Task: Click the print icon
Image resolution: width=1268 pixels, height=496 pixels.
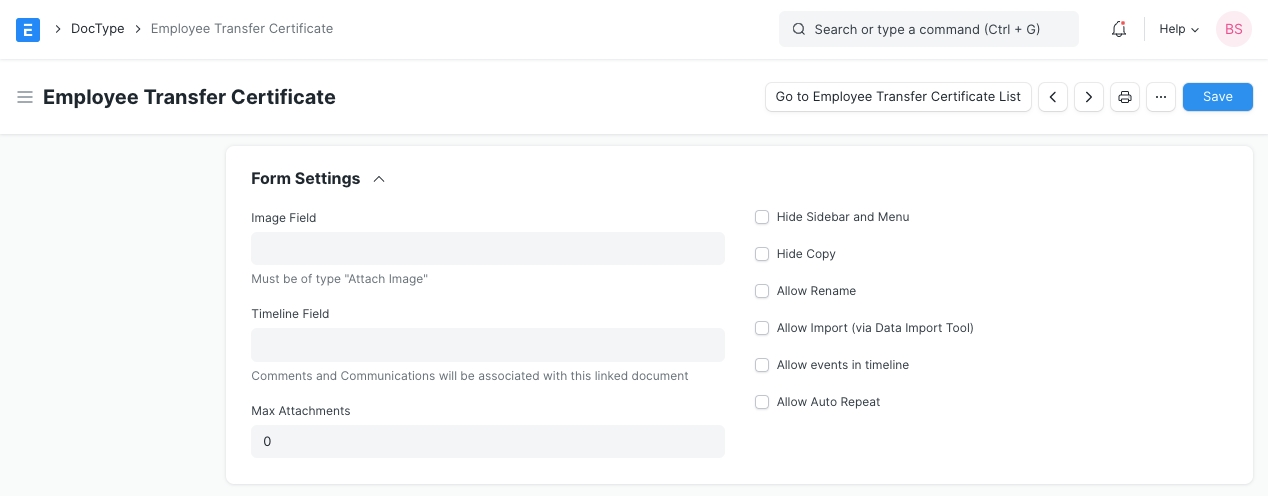Action: point(1125,97)
